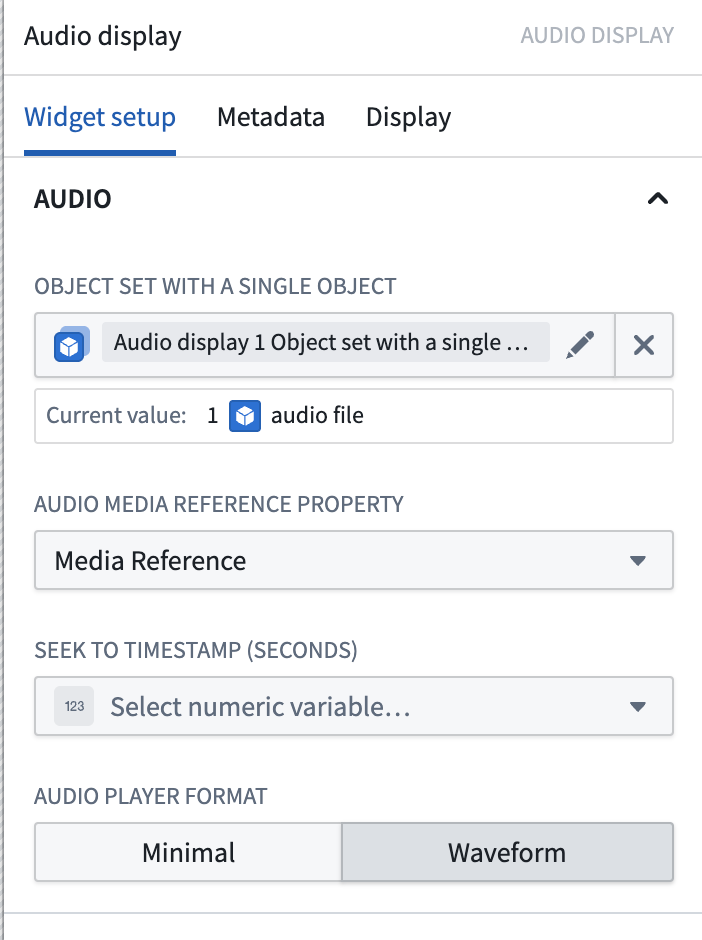
Task: Switch to the Metadata tab
Action: click(x=270, y=117)
